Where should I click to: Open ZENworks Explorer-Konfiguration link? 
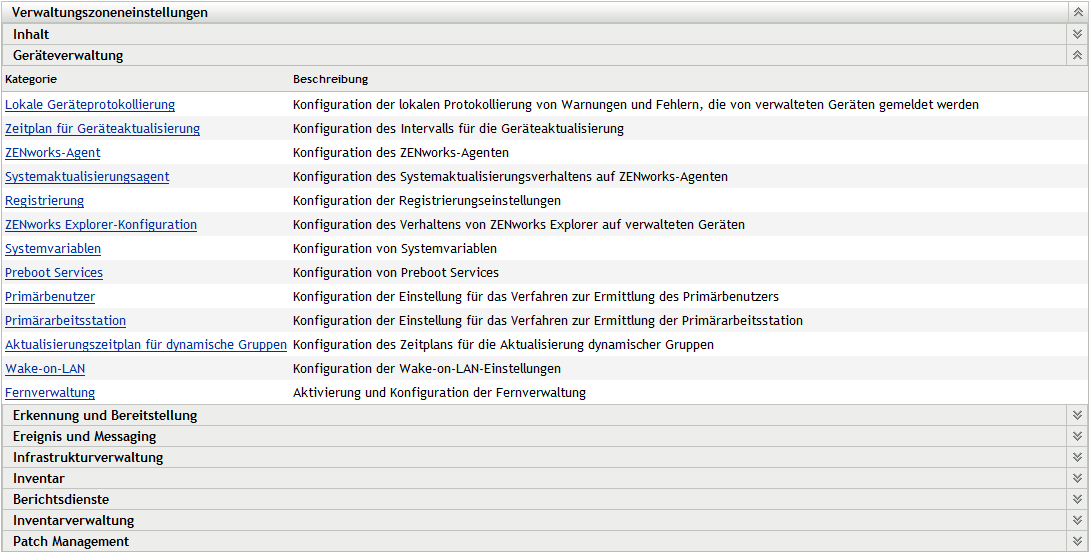(101, 225)
